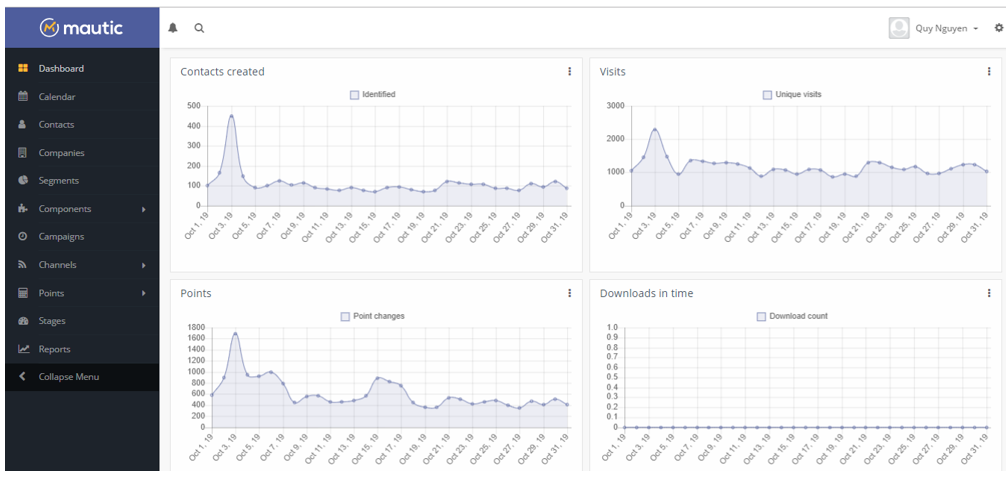Go to Contacts menu item
The image size is (1008, 479).
pos(56,125)
